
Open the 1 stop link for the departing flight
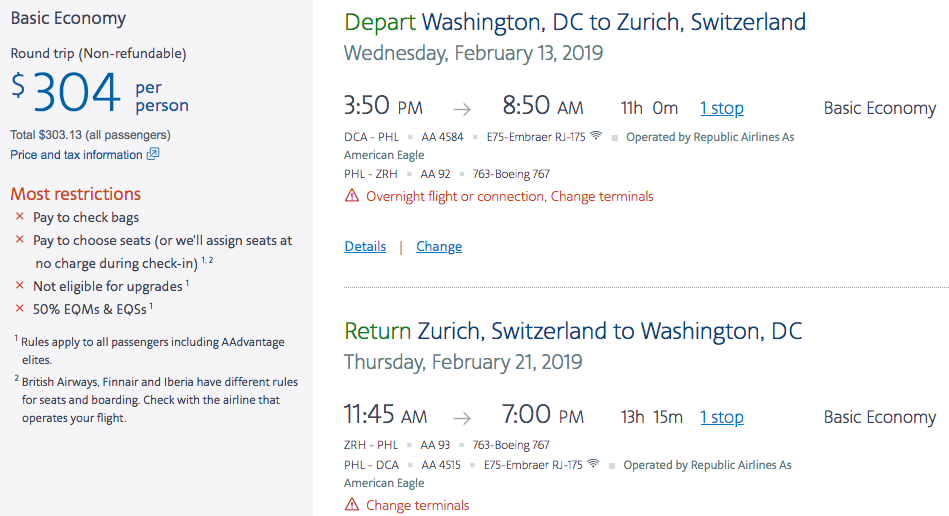[x=721, y=108]
